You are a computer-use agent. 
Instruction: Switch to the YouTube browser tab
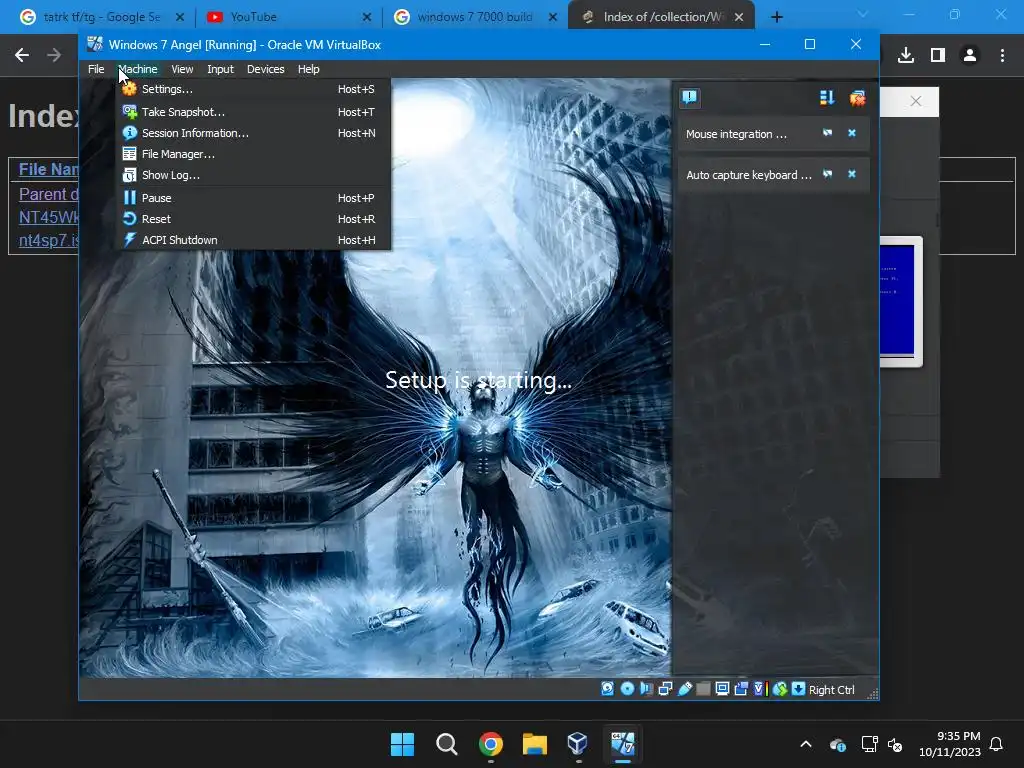coord(289,17)
